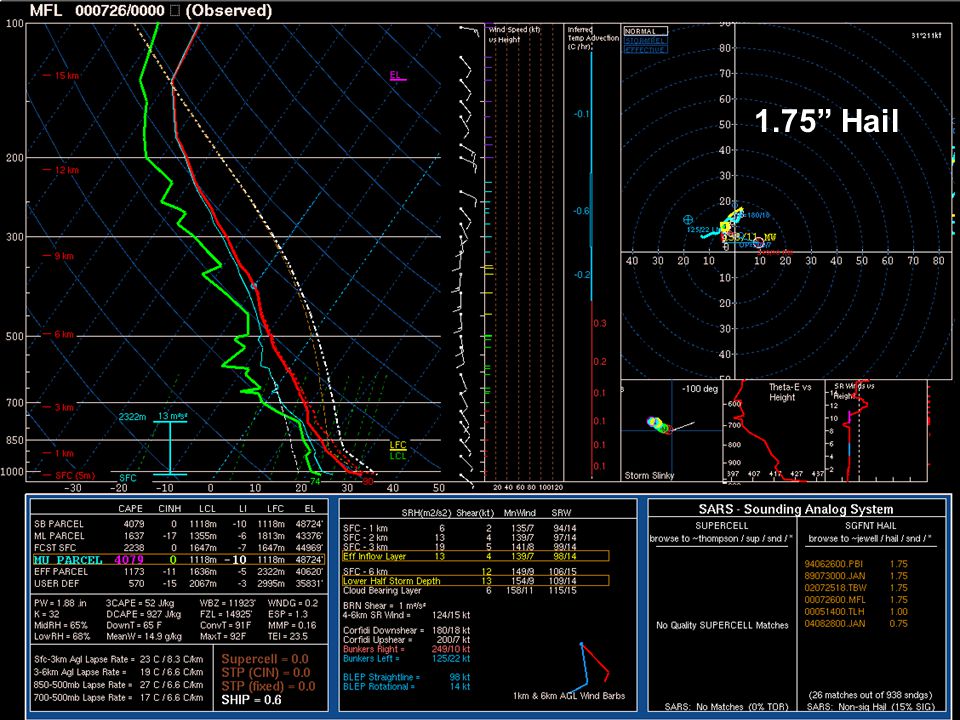Click the 'STP (CIN) = 0.0' value

[x=266, y=673]
